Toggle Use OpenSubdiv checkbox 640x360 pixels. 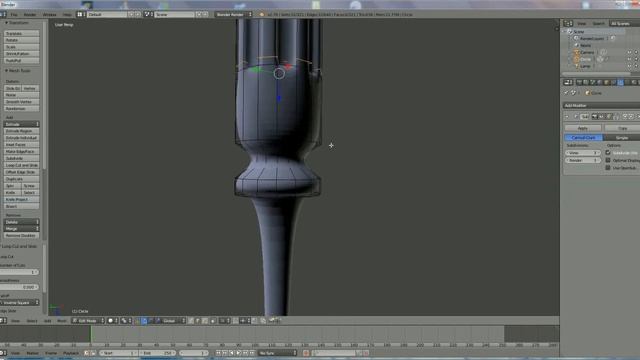[x=608, y=168]
